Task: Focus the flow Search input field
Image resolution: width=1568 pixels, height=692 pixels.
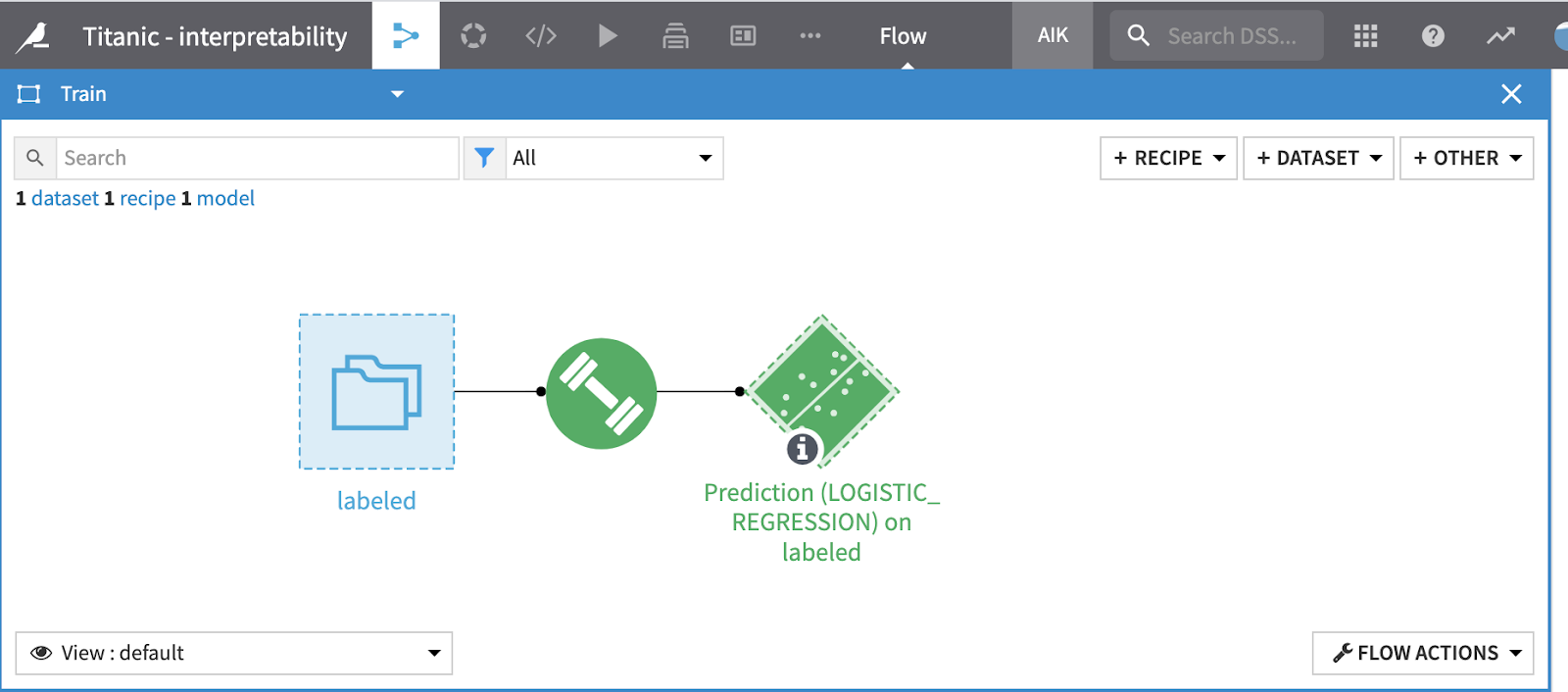Action: point(257,158)
